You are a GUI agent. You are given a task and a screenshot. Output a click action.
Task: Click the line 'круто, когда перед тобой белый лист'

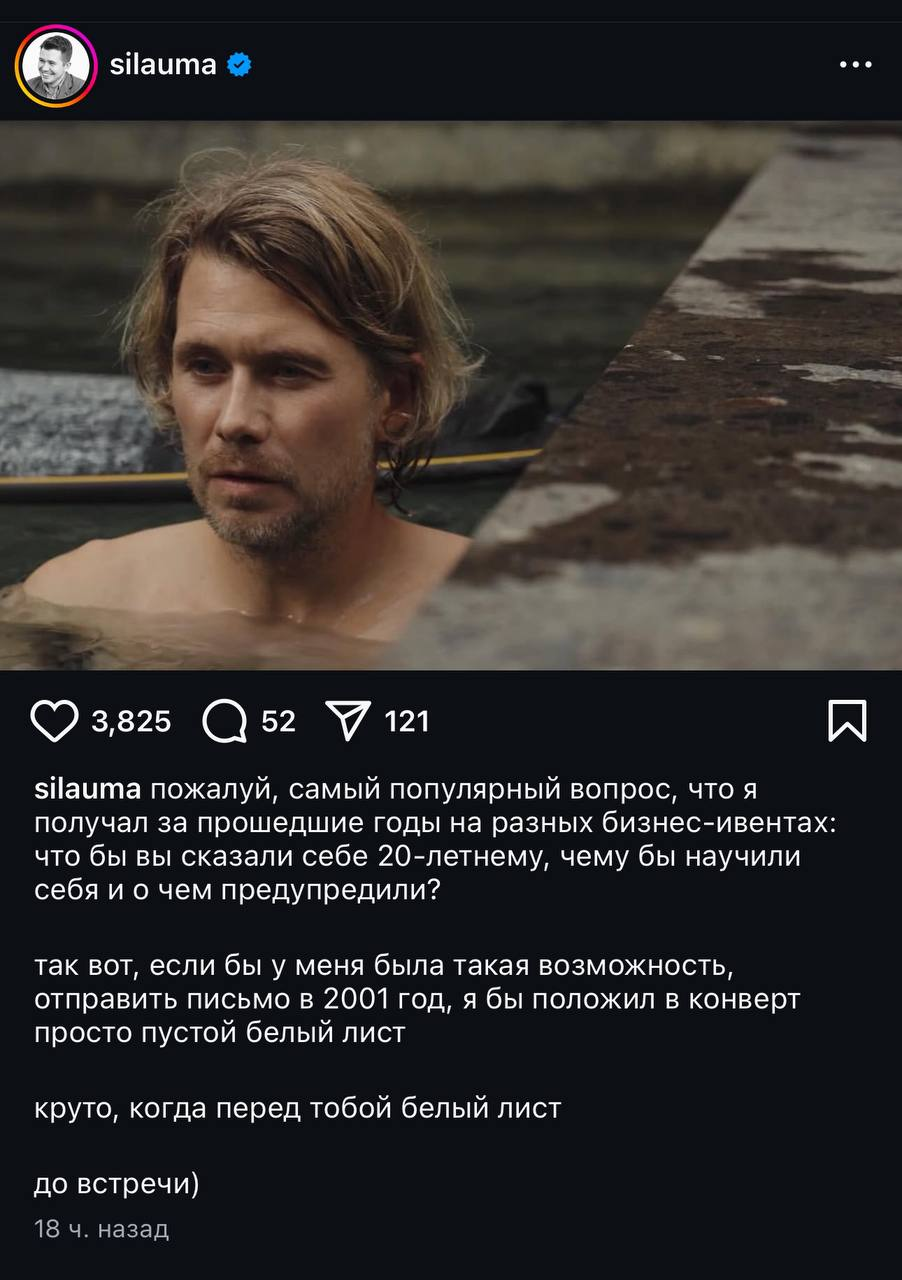click(298, 1108)
